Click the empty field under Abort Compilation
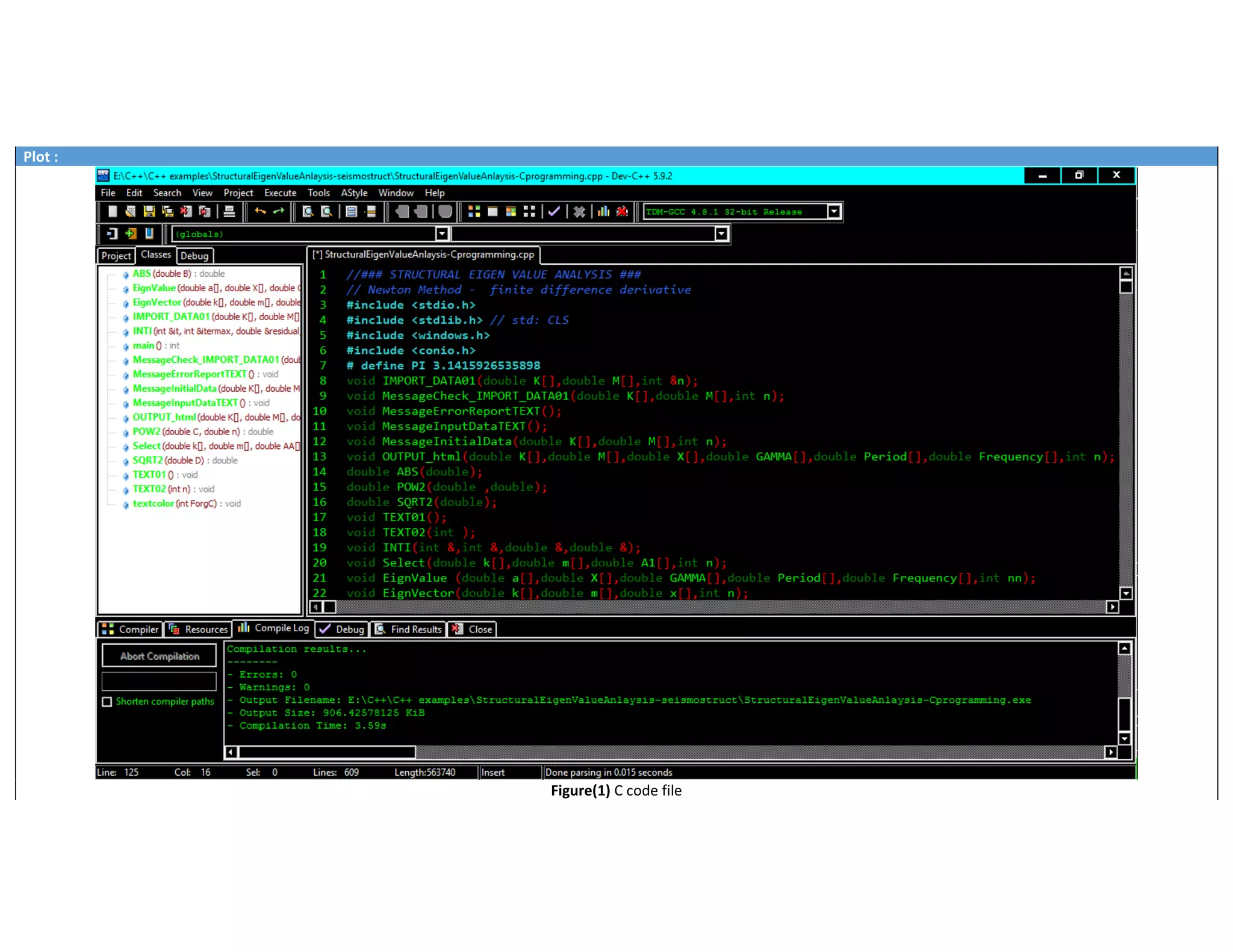Viewport: 1233px width, 952px height. 159,681
